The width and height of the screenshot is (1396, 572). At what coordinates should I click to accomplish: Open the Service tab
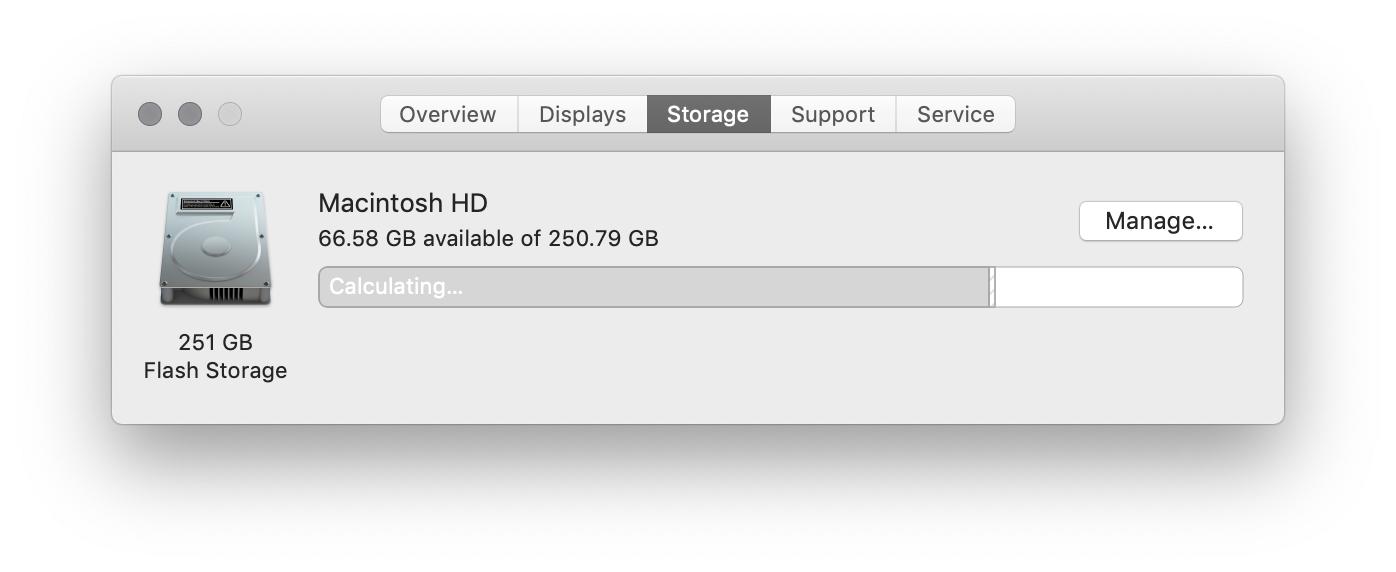pos(956,114)
